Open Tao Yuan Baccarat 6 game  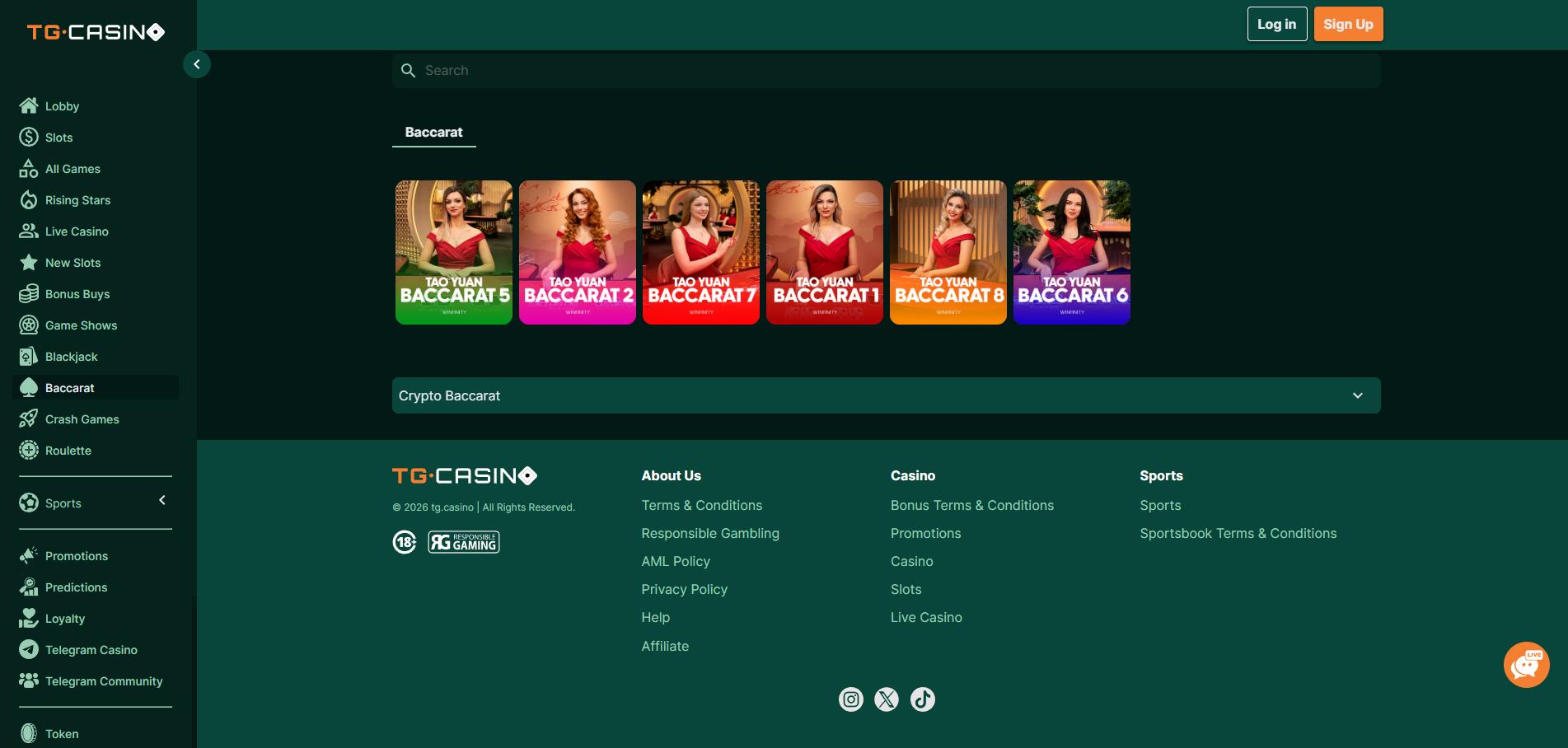1072,252
